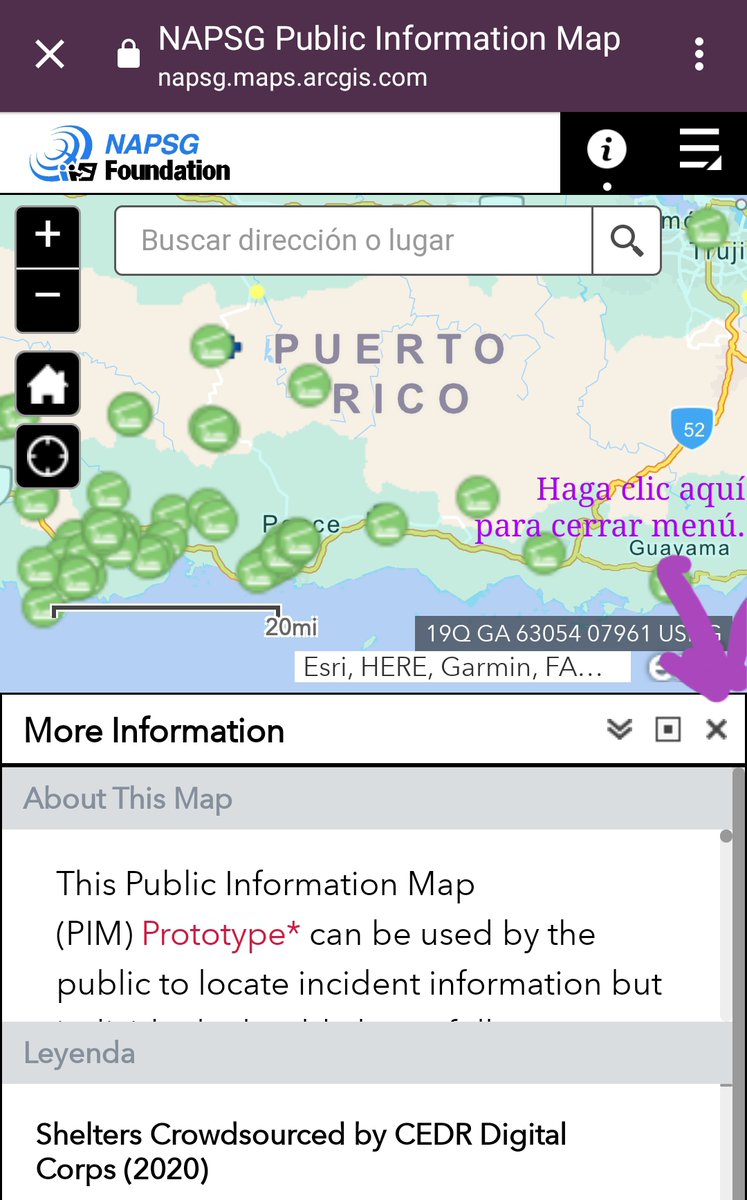Click the Shelters Crowdsourced by CEDR legend entry
This screenshot has width=747, height=1200.
(x=301, y=1151)
